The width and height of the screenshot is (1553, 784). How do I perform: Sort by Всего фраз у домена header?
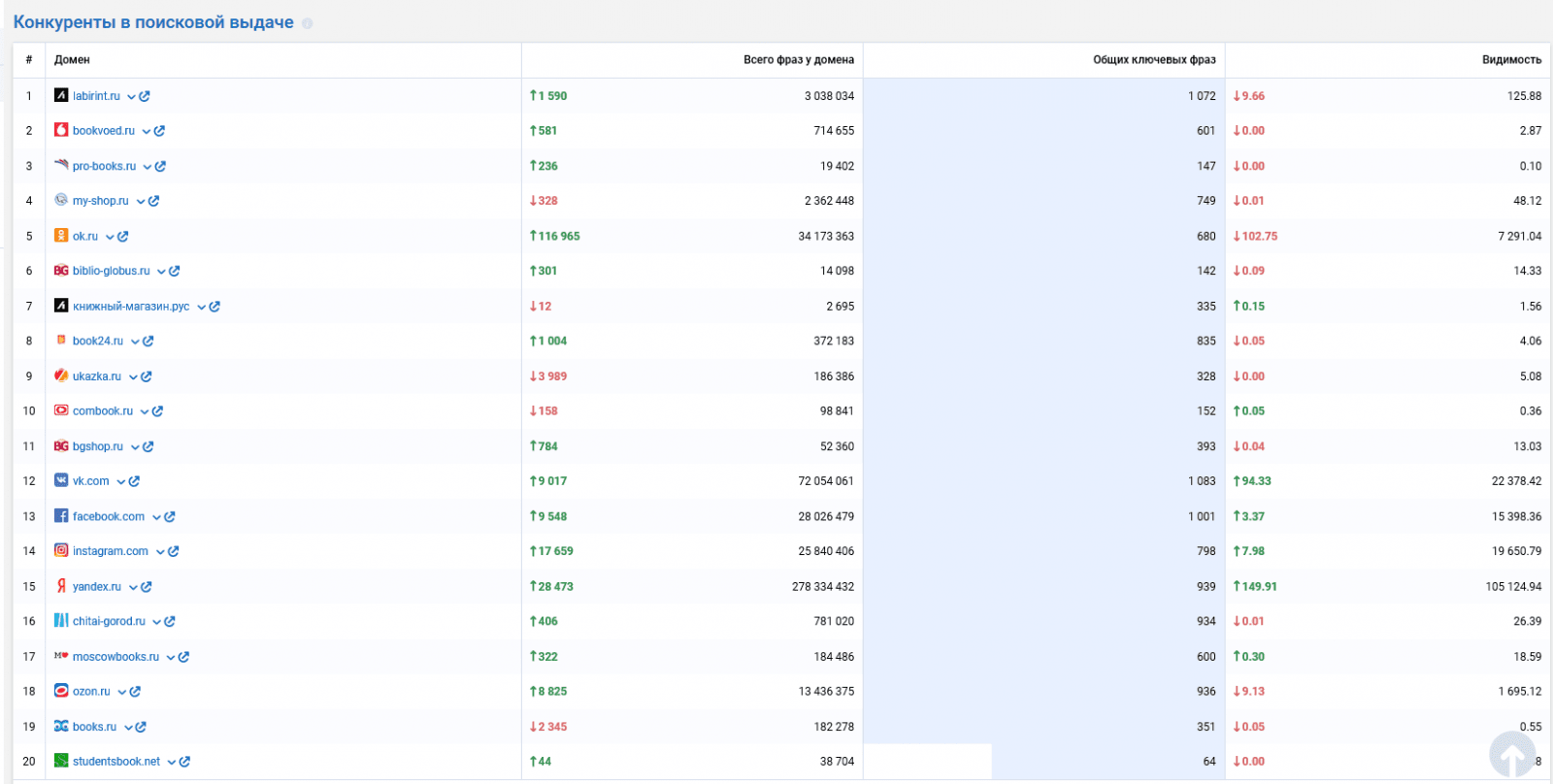(798, 60)
